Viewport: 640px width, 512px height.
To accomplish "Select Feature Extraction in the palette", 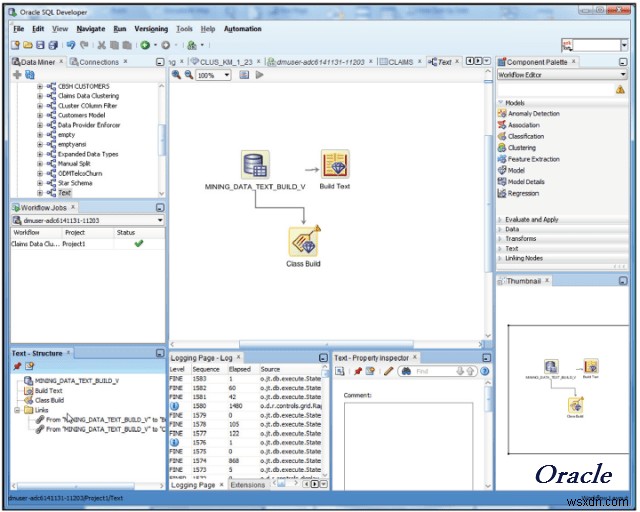I will 534,159.
